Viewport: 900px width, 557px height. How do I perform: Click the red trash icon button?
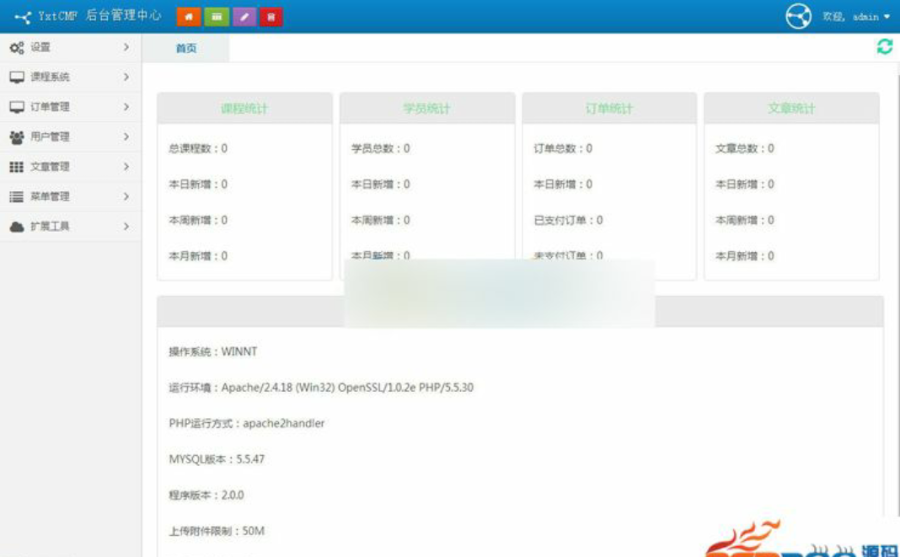click(271, 17)
